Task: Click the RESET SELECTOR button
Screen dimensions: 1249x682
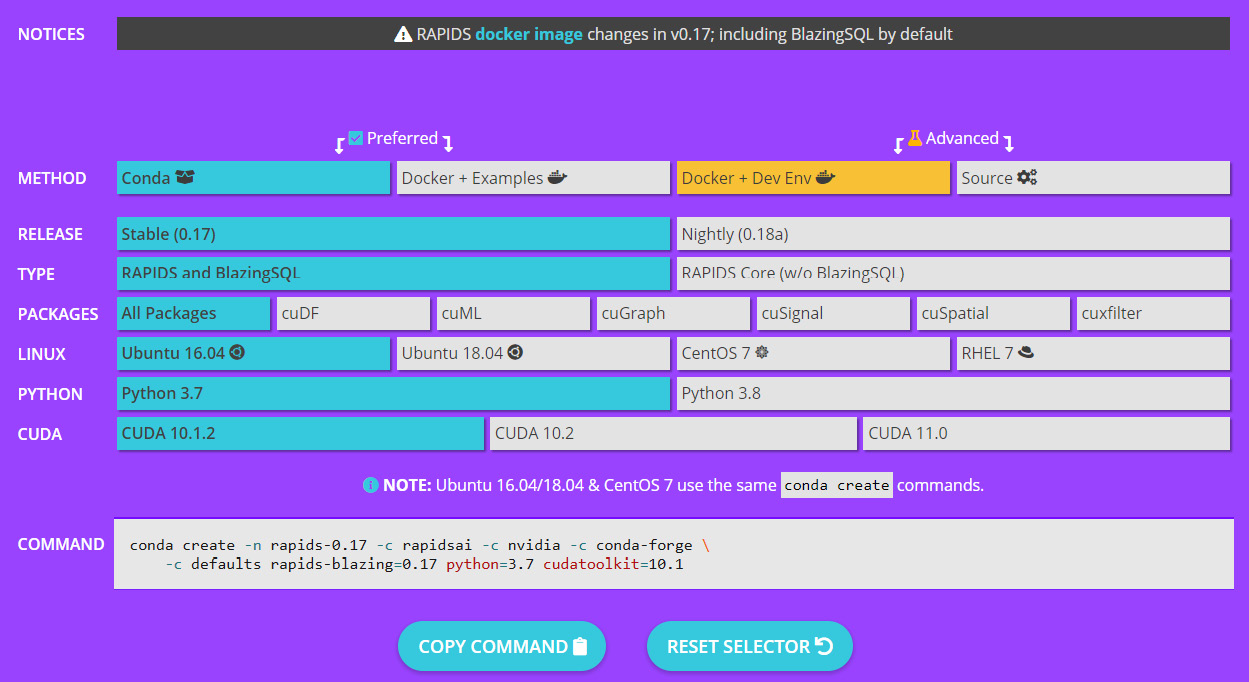Action: [x=750, y=646]
